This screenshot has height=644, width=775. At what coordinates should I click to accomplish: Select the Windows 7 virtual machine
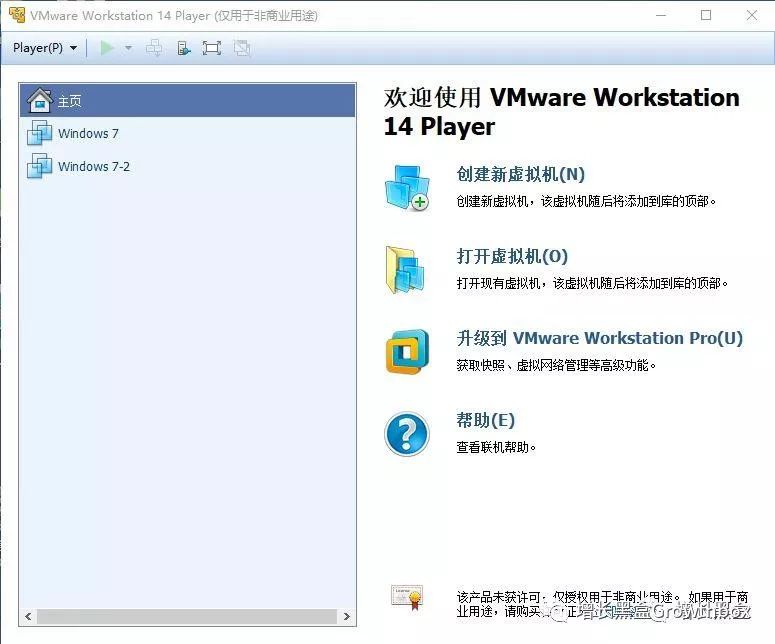188,133
